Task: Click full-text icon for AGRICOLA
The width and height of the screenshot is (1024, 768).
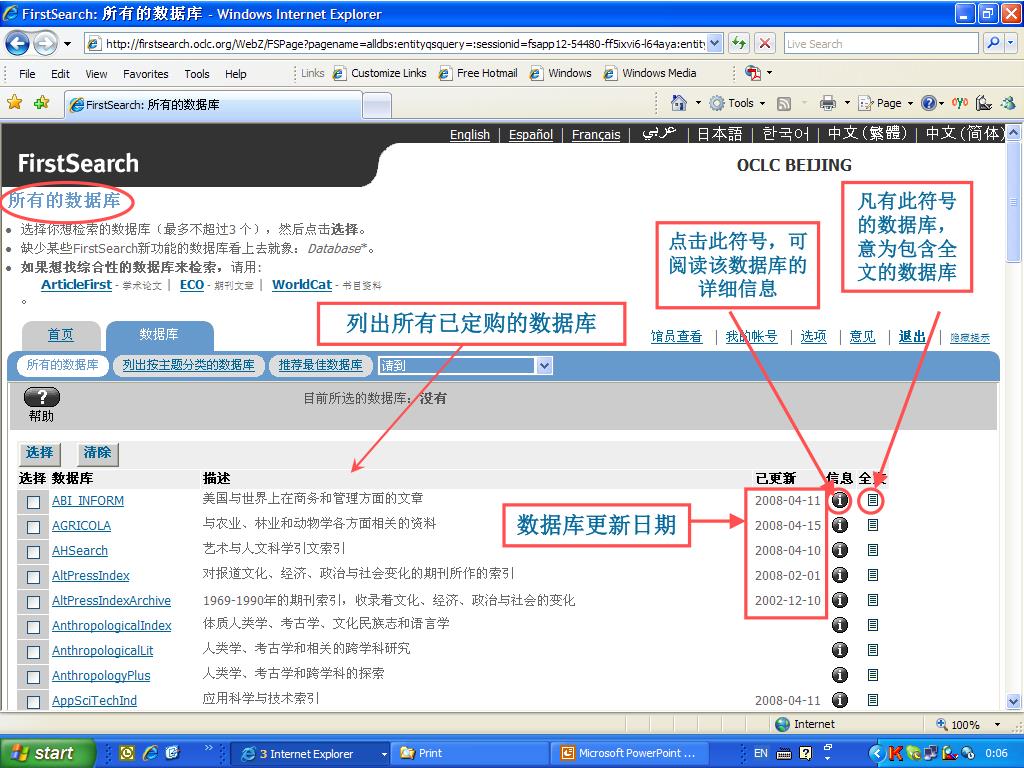Action: click(x=872, y=525)
